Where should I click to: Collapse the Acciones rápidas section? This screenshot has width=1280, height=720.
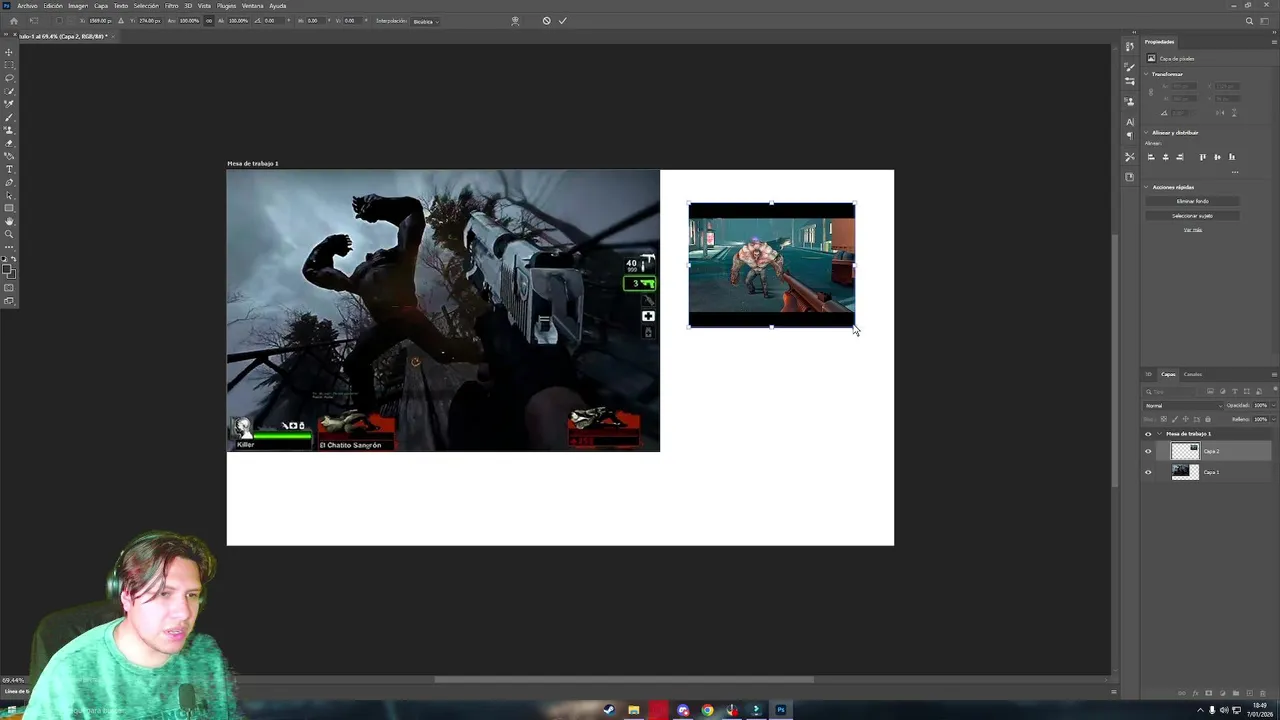(x=1147, y=187)
